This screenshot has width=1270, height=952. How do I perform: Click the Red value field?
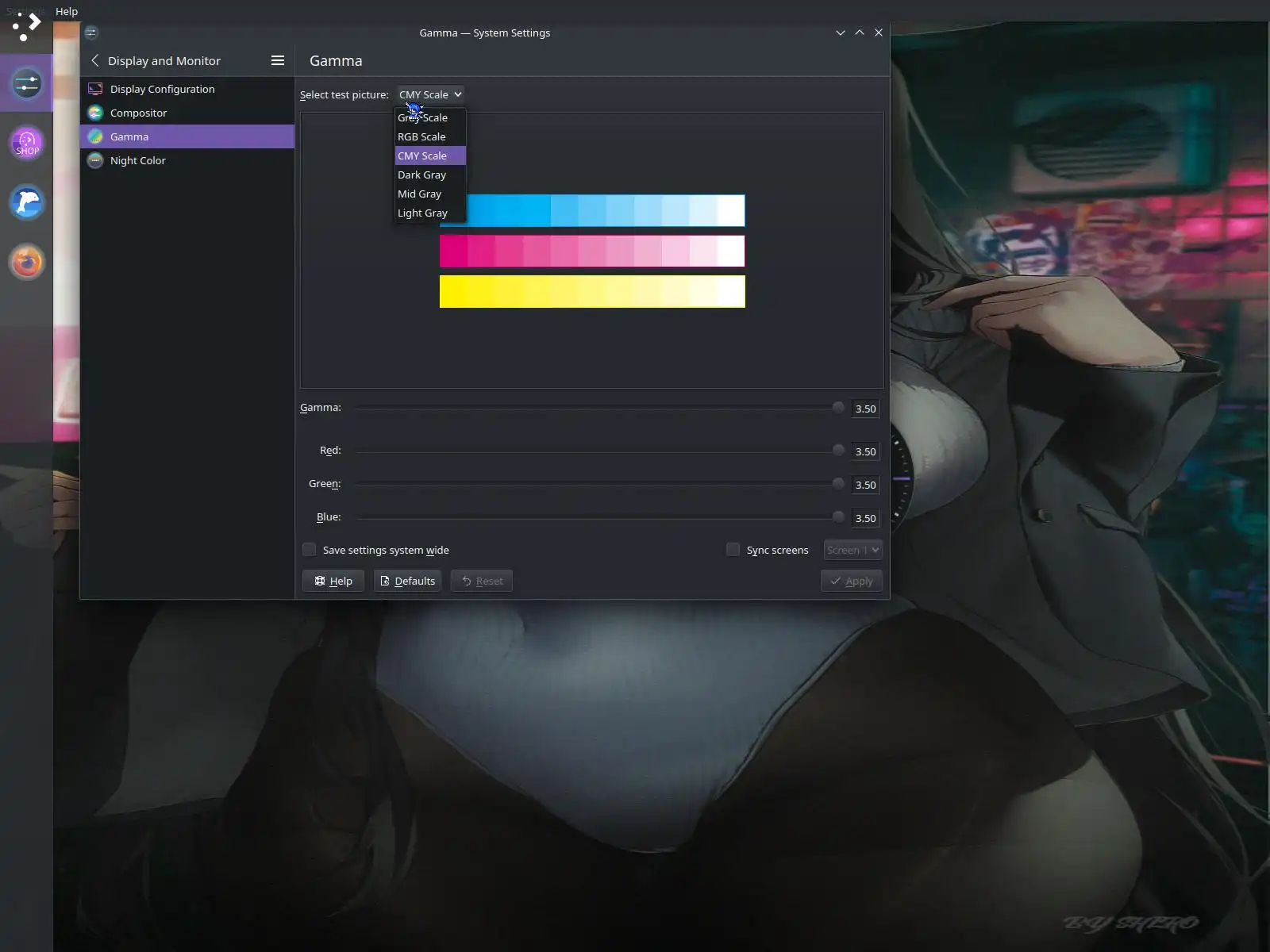[866, 451]
